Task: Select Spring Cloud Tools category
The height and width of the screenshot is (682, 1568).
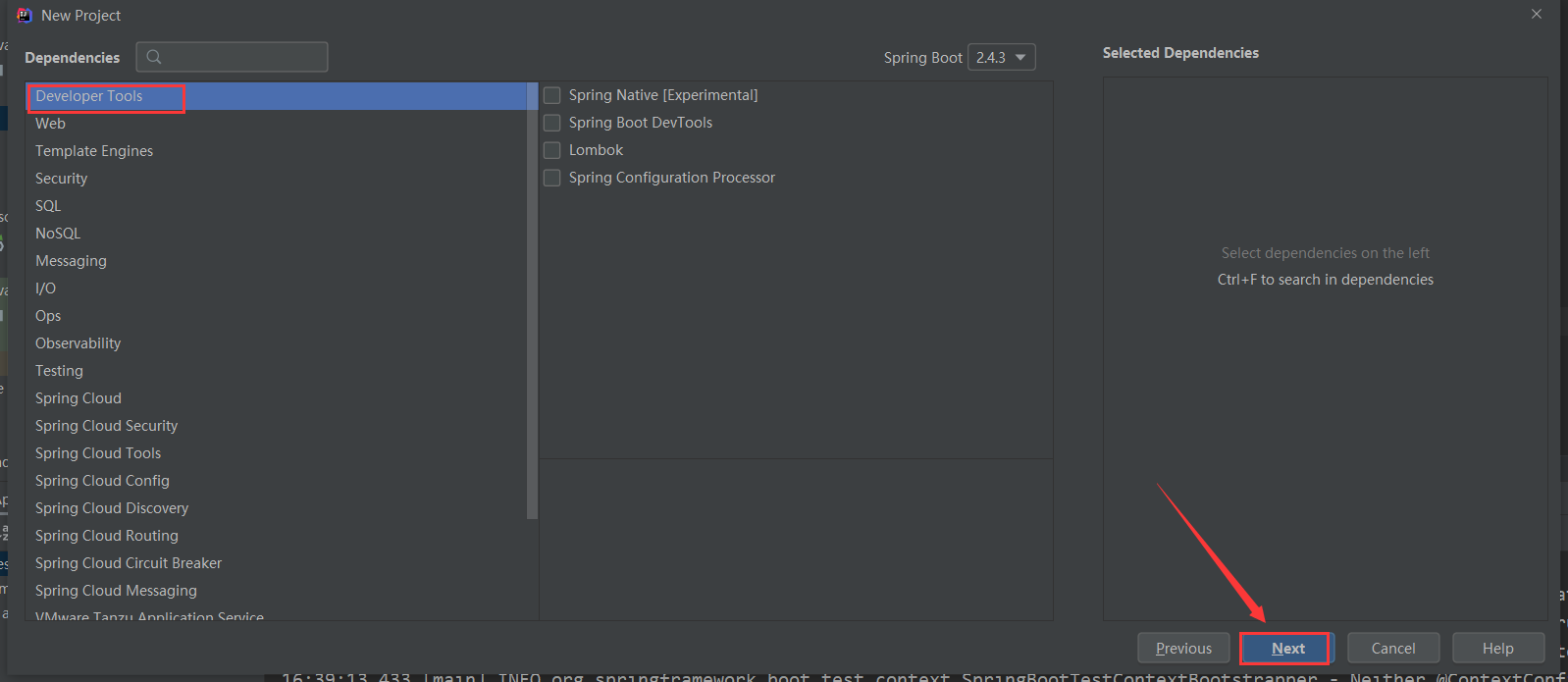Action: pos(276,453)
